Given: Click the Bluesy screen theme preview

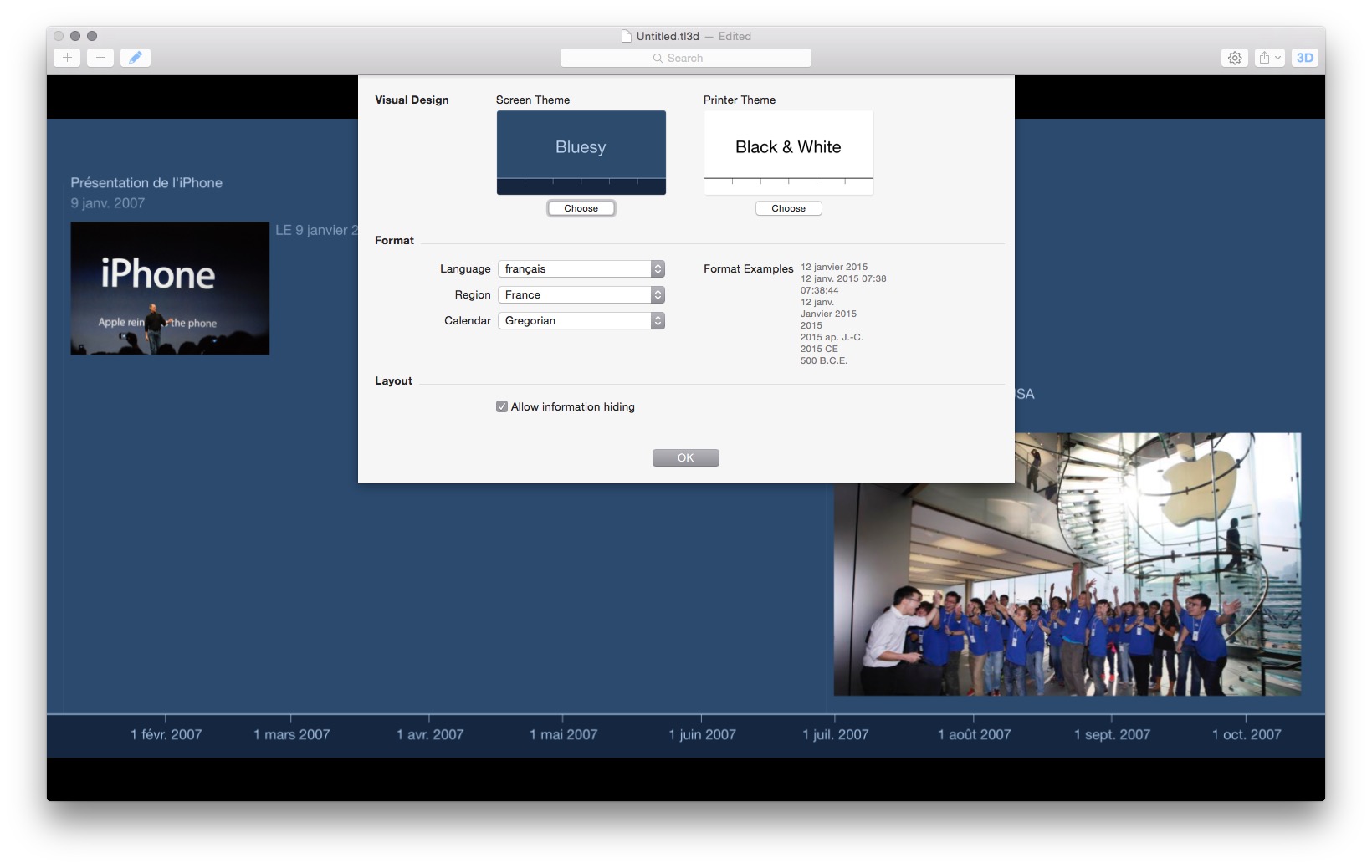Looking at the screenshot, I should [x=581, y=152].
